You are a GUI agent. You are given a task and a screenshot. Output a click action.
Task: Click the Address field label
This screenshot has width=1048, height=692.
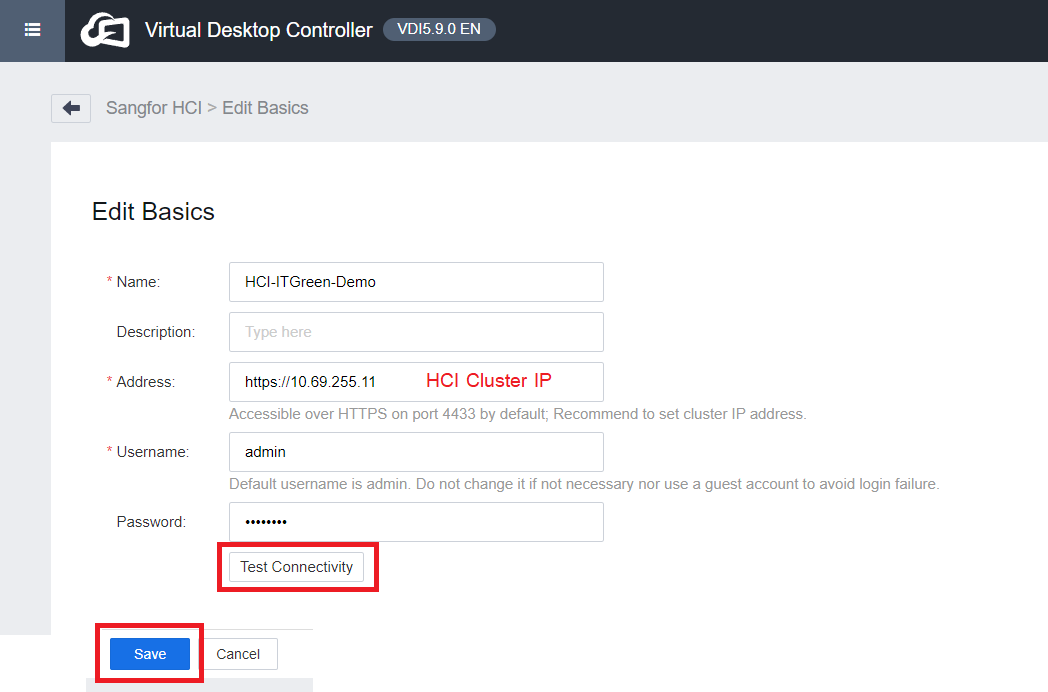(x=146, y=382)
